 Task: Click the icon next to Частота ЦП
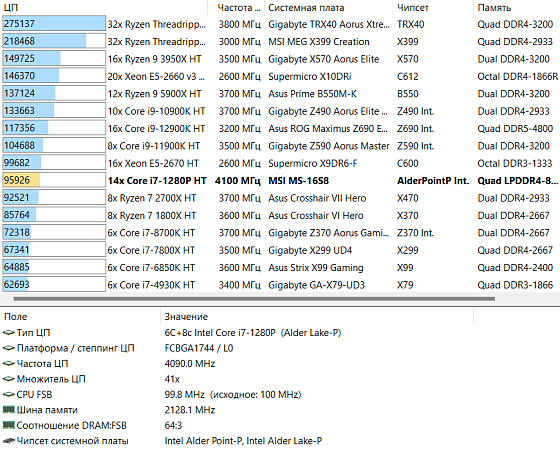tap(9, 364)
